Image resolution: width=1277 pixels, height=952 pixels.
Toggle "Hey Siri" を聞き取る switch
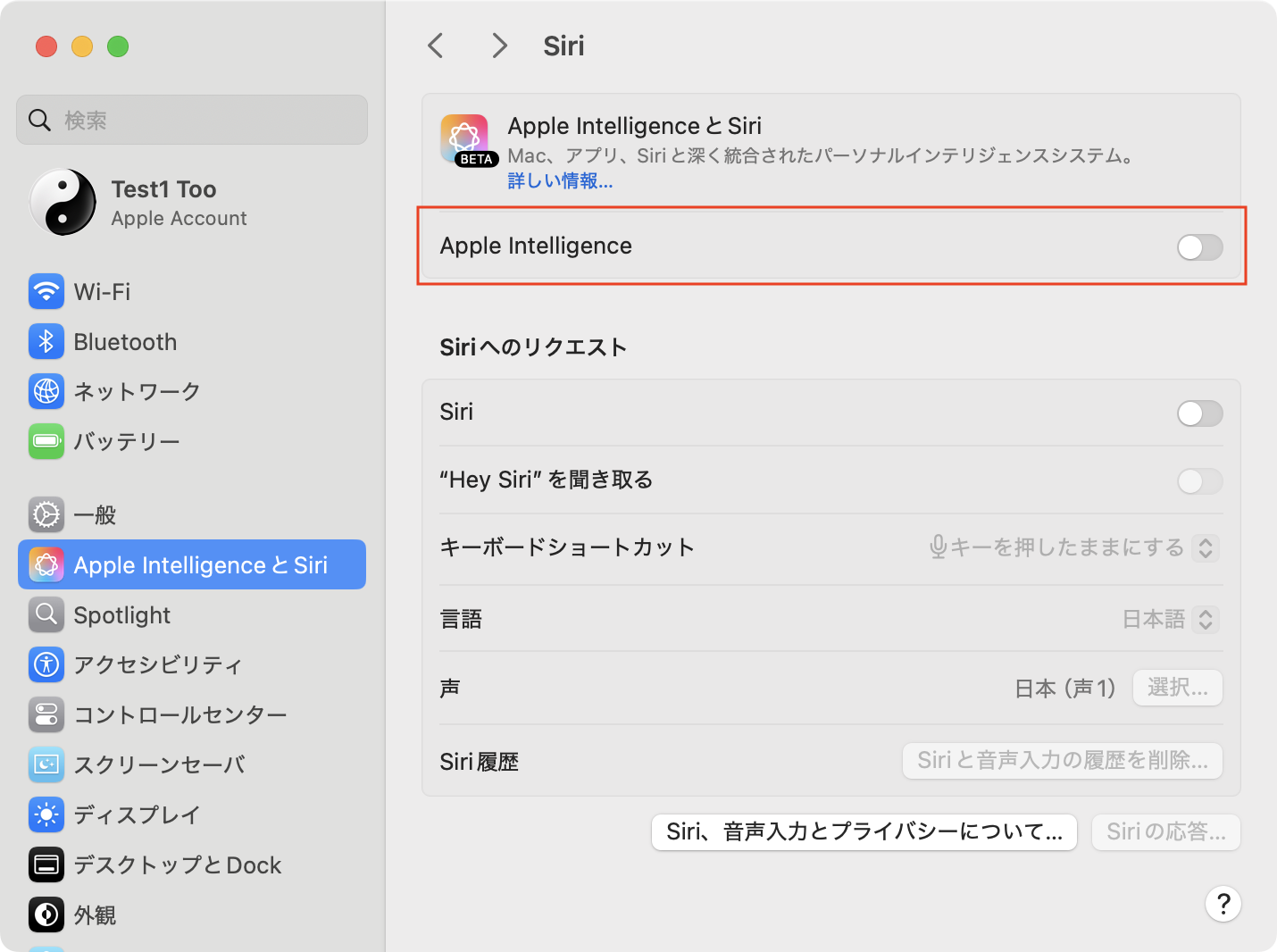click(1199, 481)
